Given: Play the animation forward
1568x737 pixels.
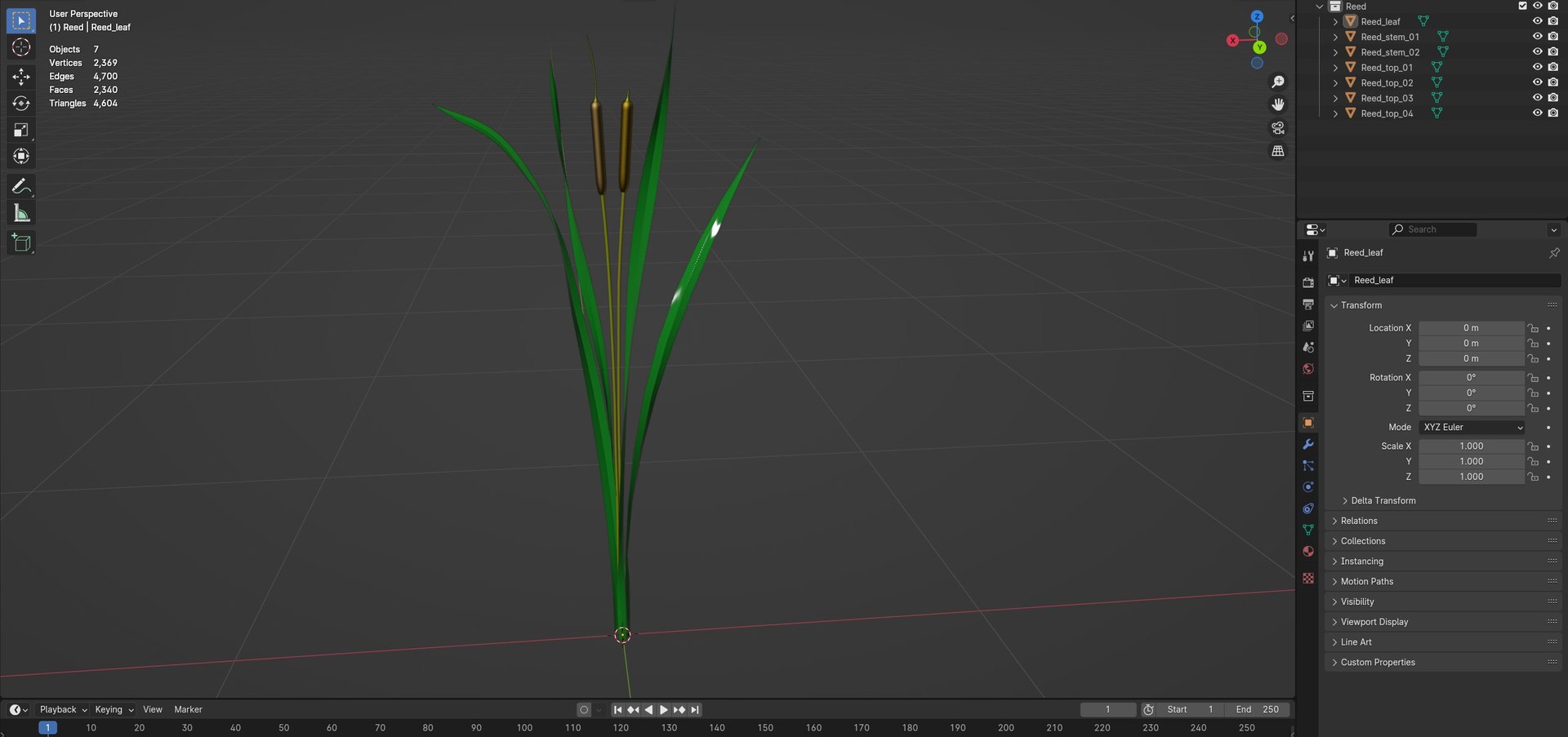Looking at the screenshot, I should [664, 710].
